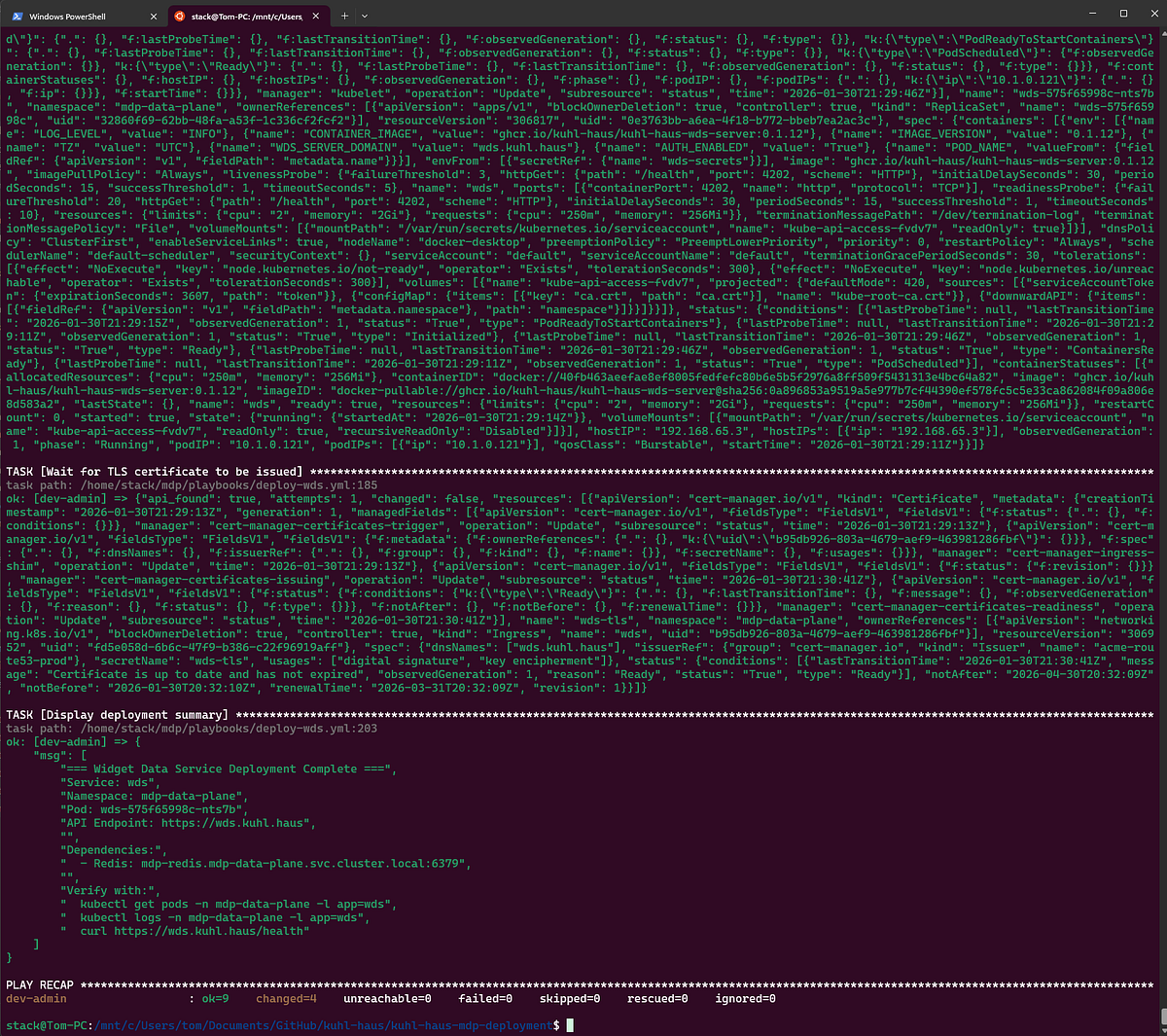Click the cursor at the shell prompt
The height and width of the screenshot is (1036, 1167).
point(570,1025)
